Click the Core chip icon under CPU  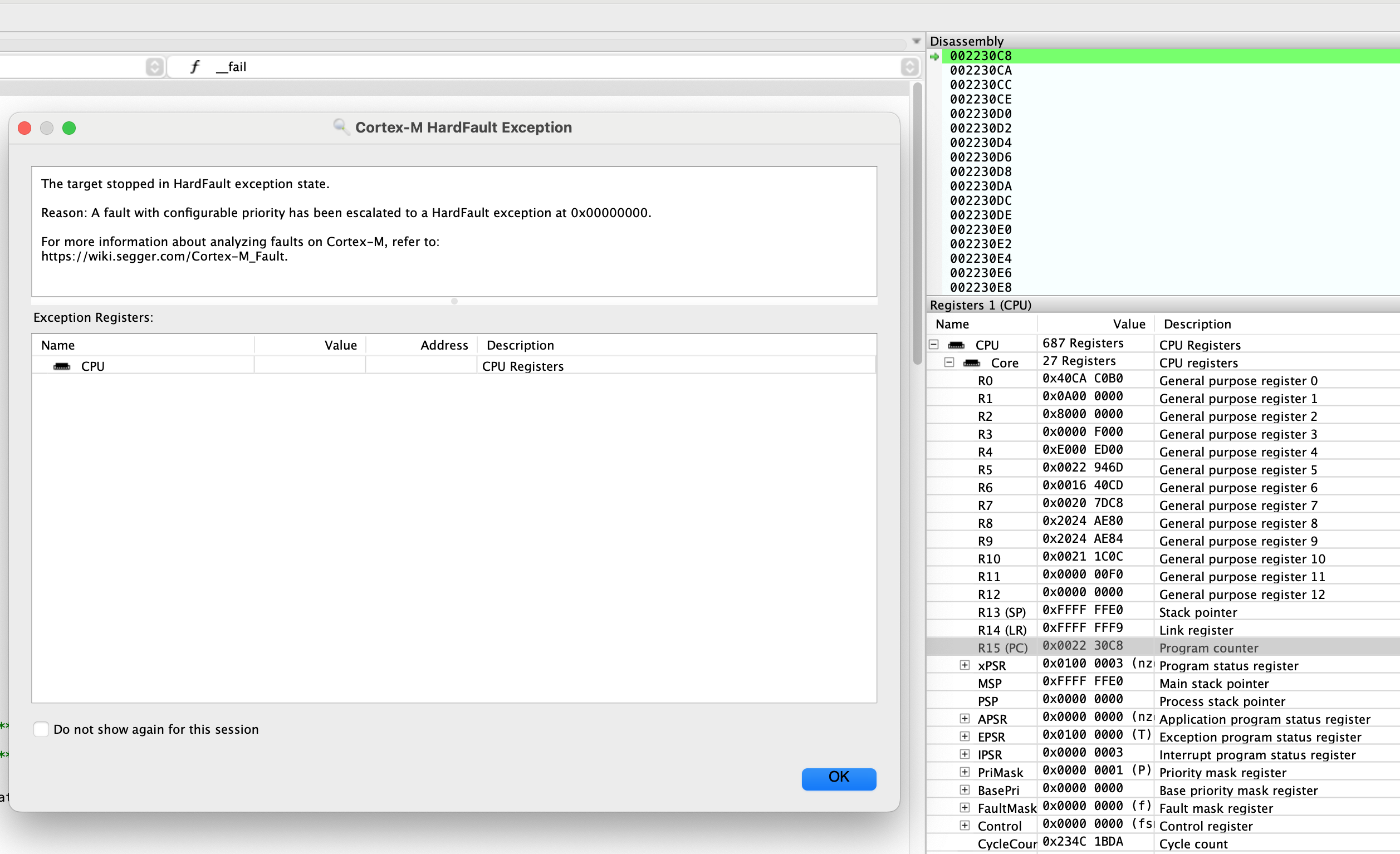(973, 362)
